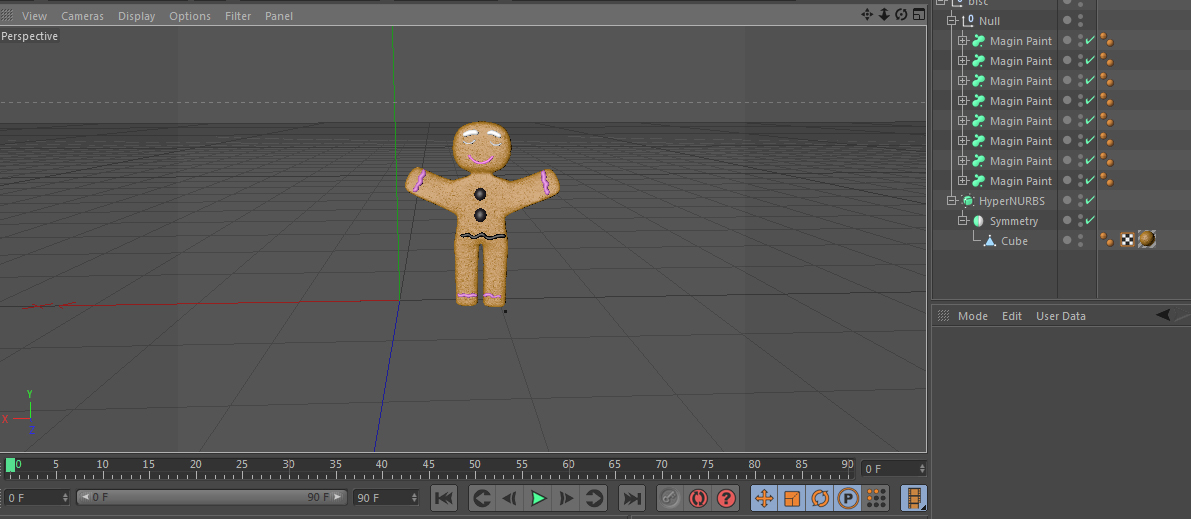Select the Cube object
This screenshot has height=519, width=1191.
pyautogui.click(x=1014, y=241)
